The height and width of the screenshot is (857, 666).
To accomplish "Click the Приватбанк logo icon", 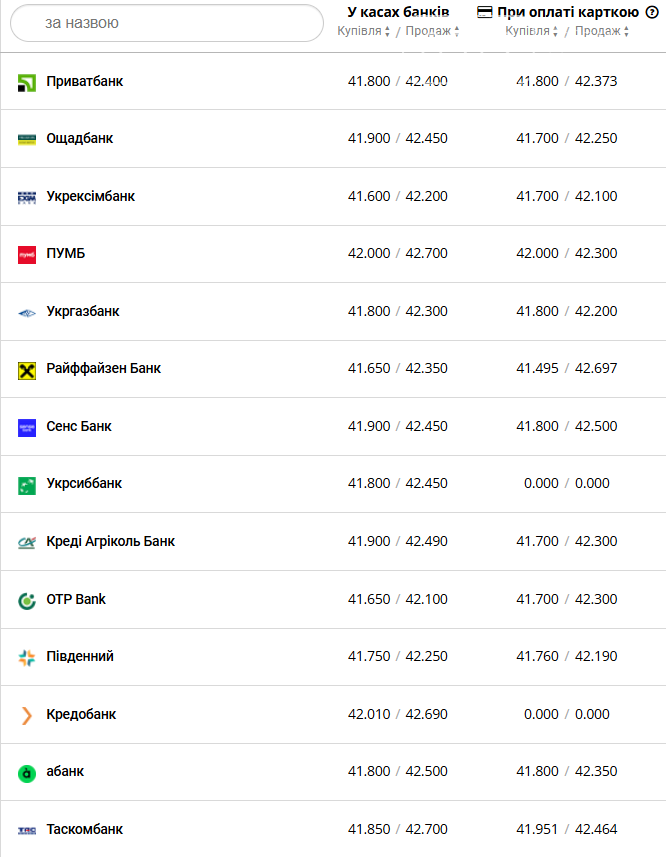I will point(27,82).
